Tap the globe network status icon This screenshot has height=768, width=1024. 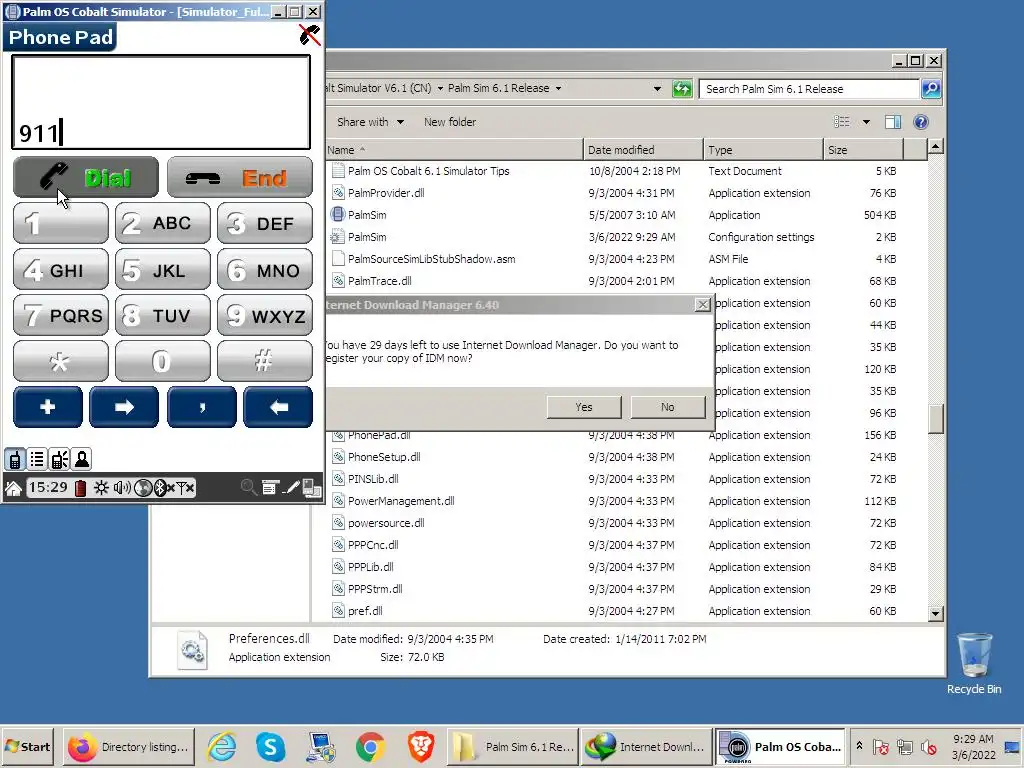[142, 488]
